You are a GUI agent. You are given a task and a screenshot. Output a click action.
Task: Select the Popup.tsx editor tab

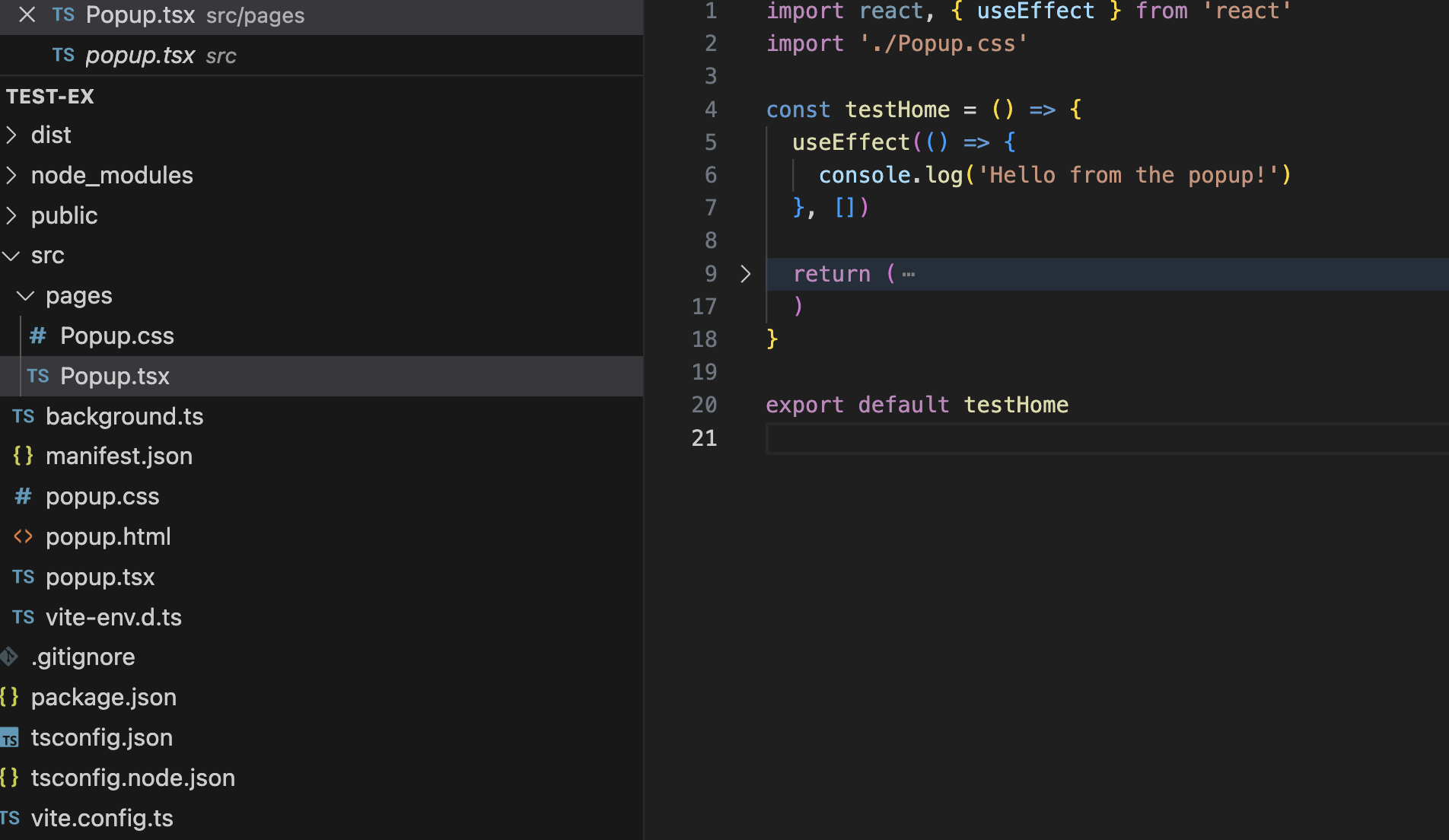[x=141, y=14]
